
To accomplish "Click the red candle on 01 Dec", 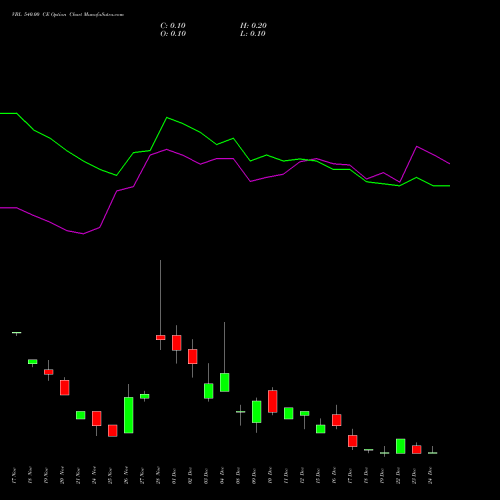I will click(177, 343).
